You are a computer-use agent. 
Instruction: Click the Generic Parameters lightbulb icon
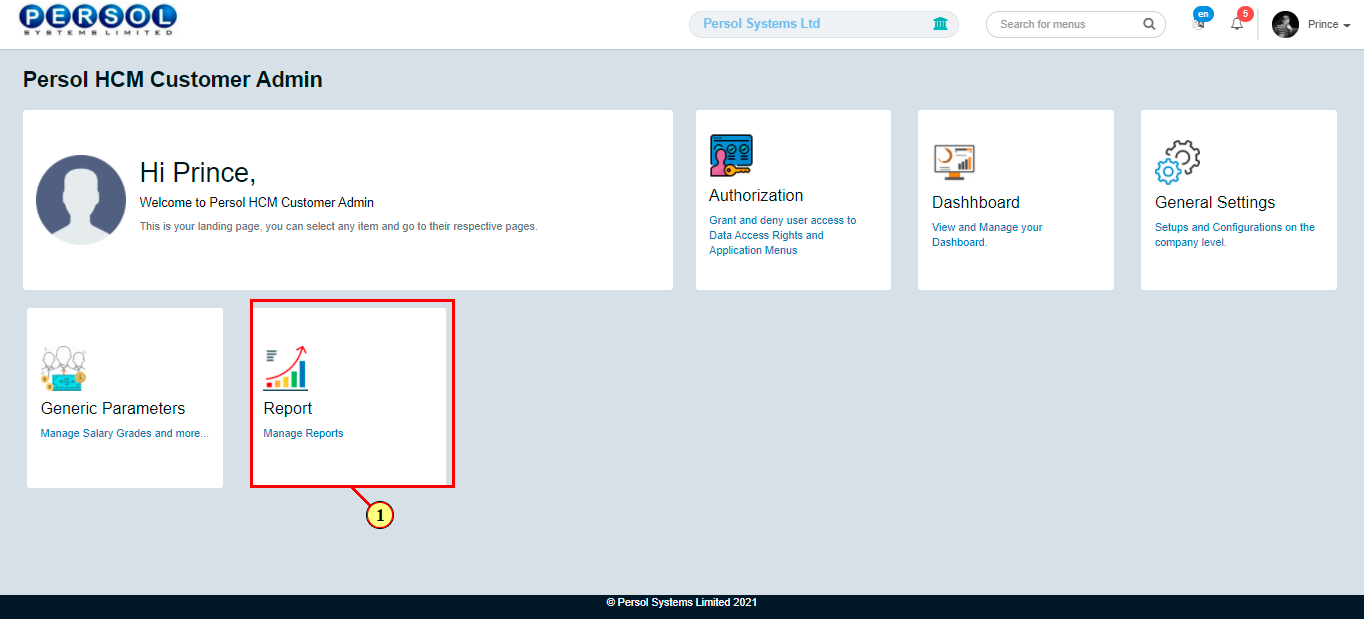coord(63,369)
